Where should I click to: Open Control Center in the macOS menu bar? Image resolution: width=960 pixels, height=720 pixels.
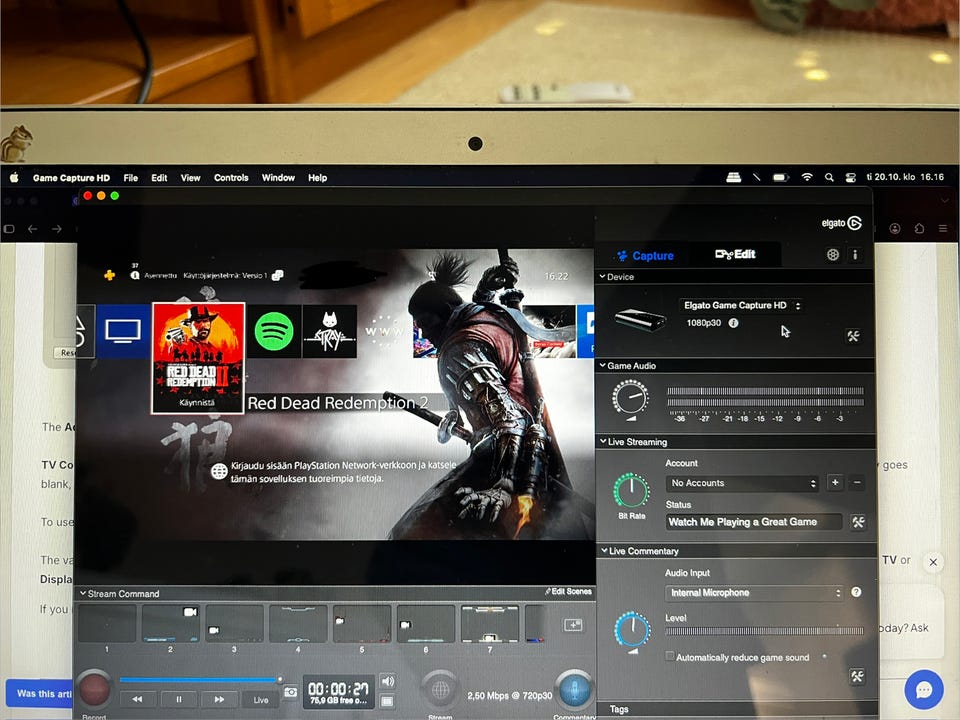(x=850, y=178)
